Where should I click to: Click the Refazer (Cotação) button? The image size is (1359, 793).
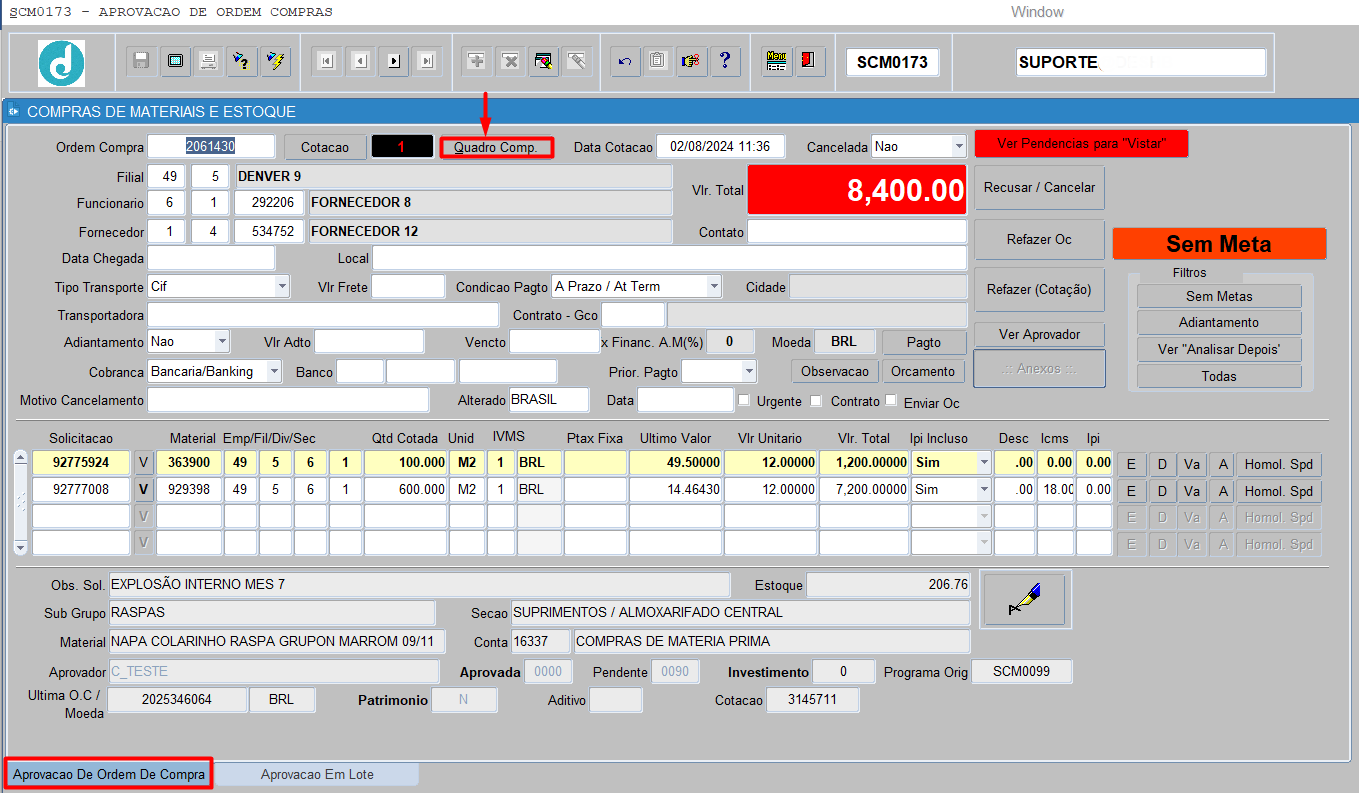[1039, 290]
